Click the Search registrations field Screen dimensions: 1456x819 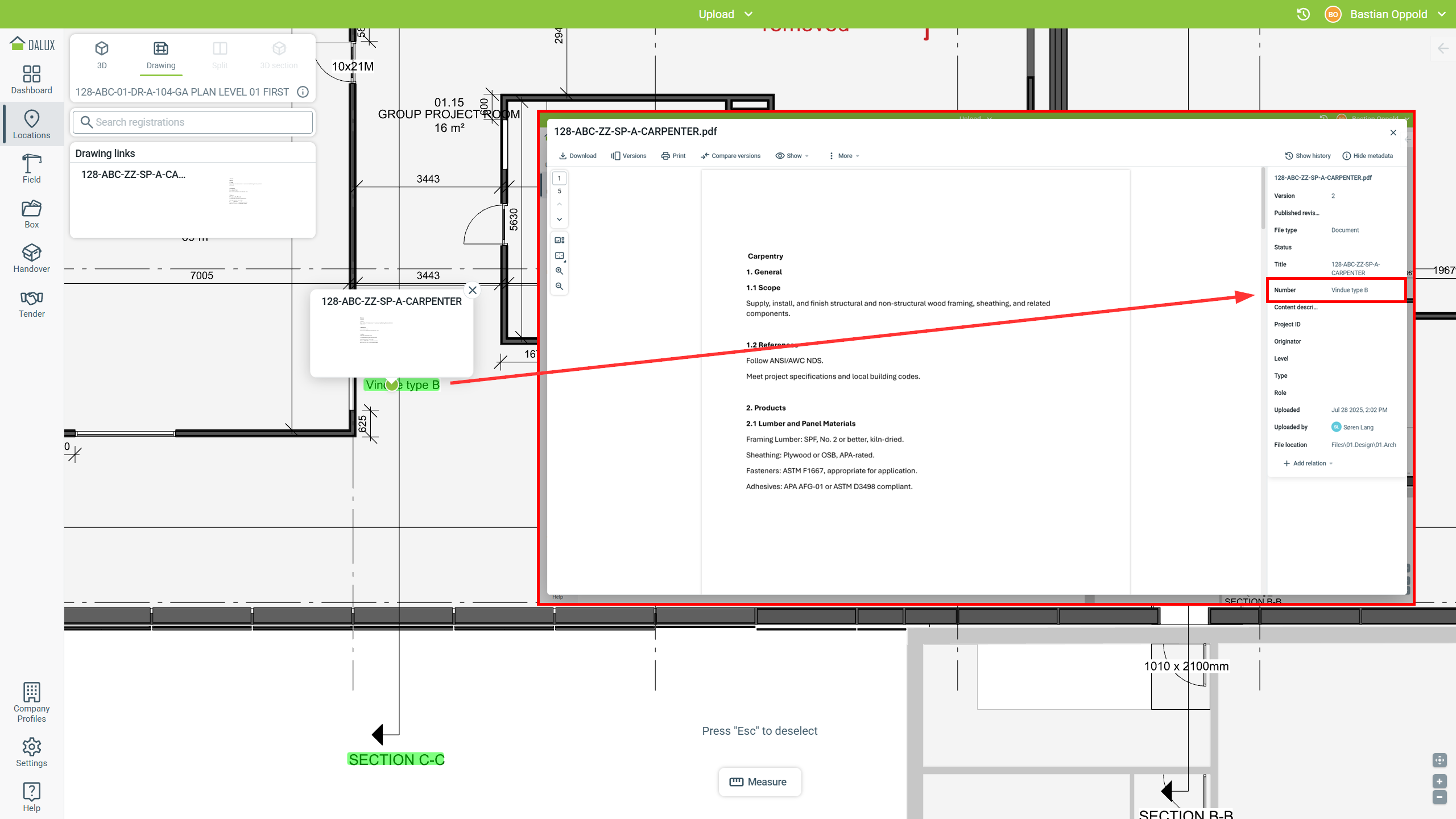(x=193, y=122)
